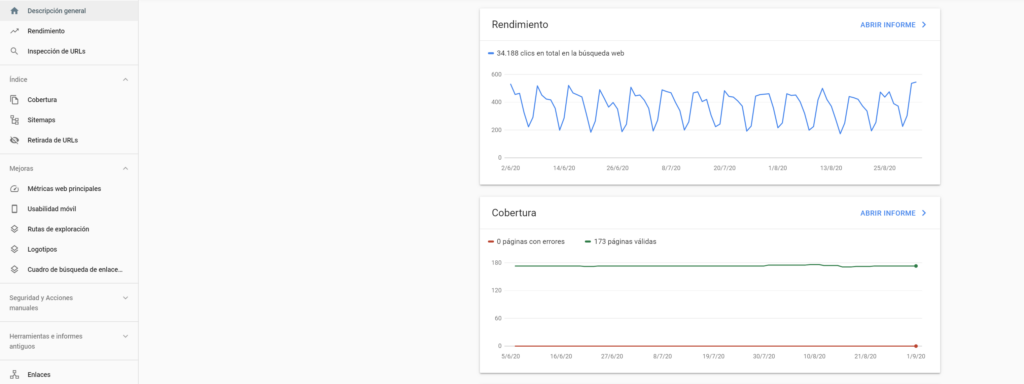Screen dimensions: 1024x384
Task: Click the arrow next to Rendimiento's ABRIR INFORME
Action: 923,25
